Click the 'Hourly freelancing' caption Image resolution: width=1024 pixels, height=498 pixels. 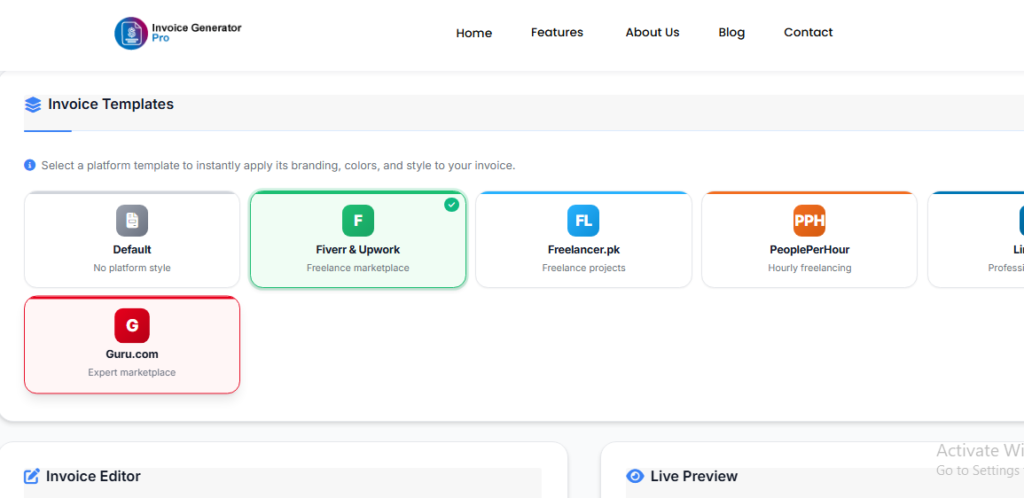pos(810,268)
